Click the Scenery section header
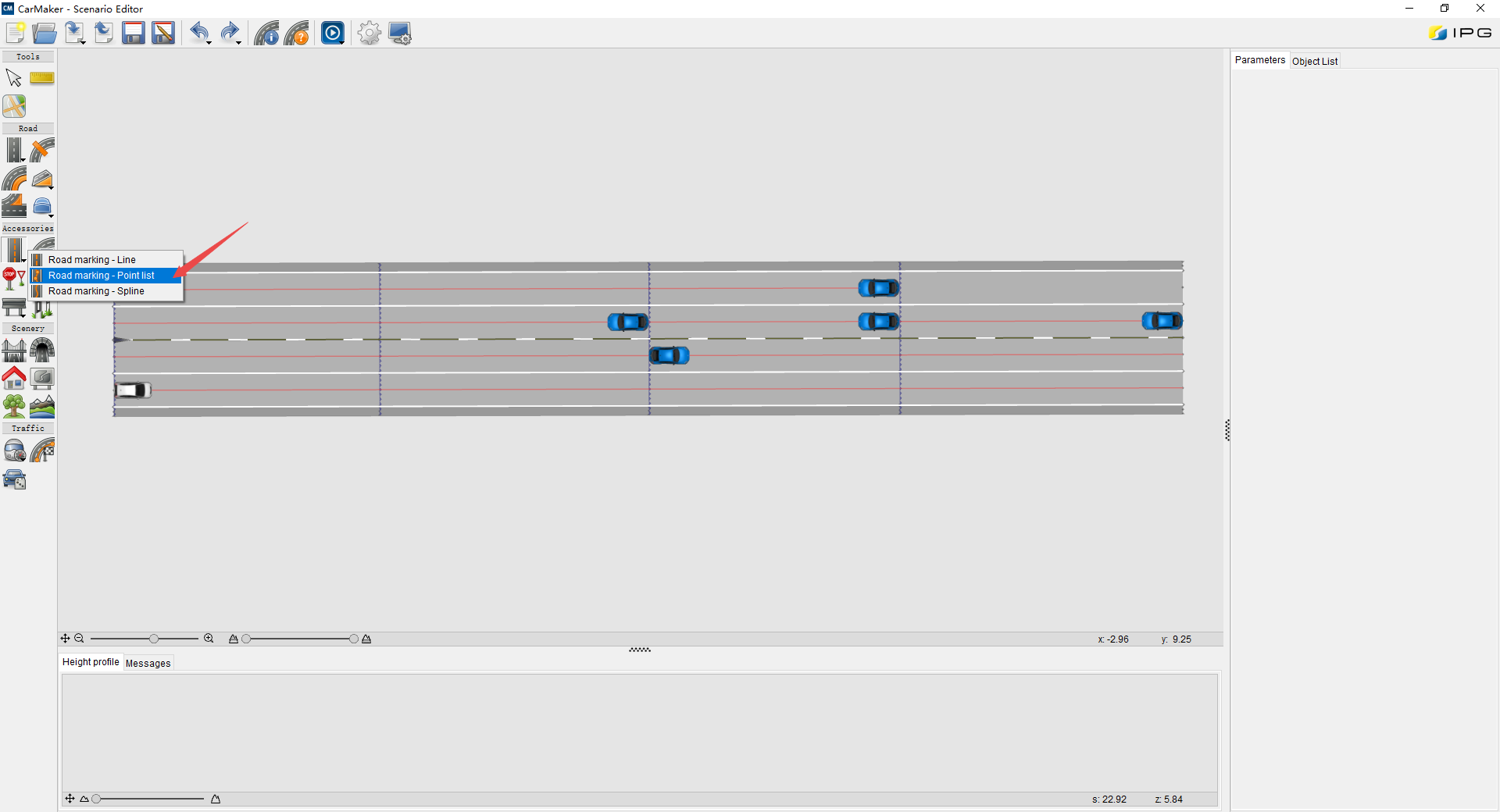Image resolution: width=1500 pixels, height=812 pixels. (x=28, y=329)
